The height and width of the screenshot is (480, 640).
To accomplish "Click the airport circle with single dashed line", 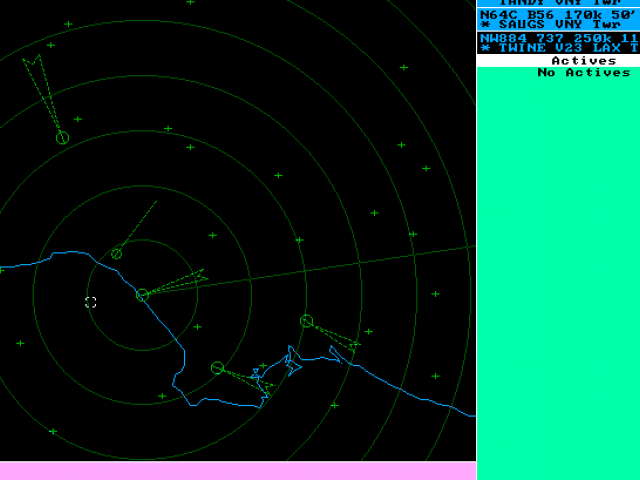I will click(116, 254).
